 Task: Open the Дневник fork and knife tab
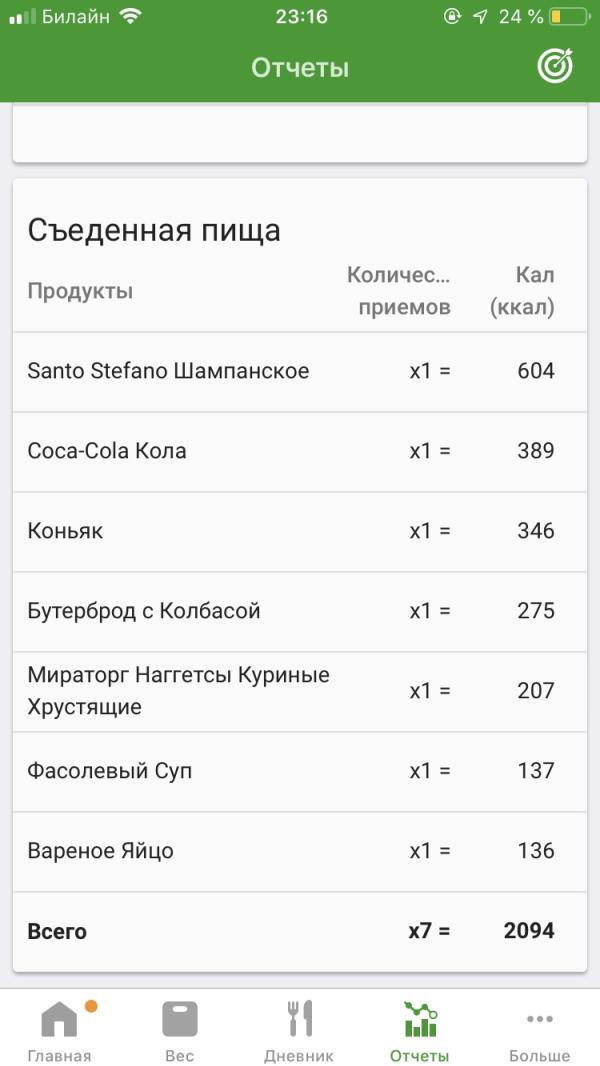[x=299, y=1018]
